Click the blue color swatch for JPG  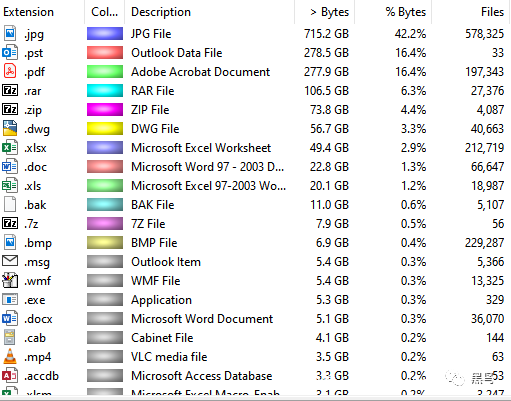pos(105,34)
